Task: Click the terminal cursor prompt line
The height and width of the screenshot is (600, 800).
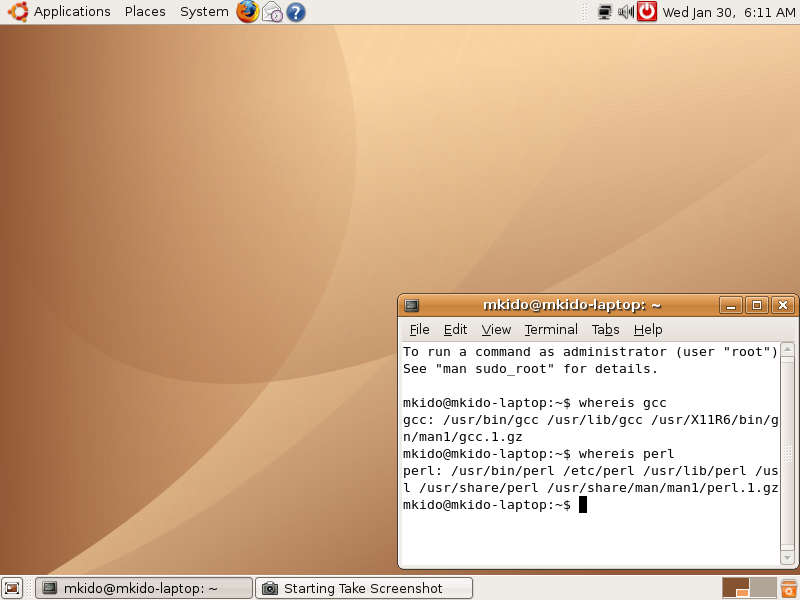Action: point(495,505)
